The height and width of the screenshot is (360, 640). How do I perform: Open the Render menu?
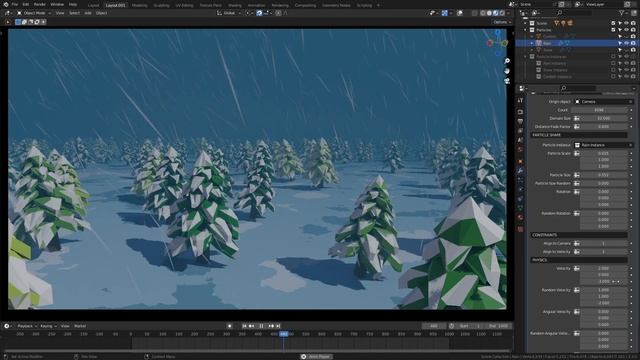tap(40, 4)
